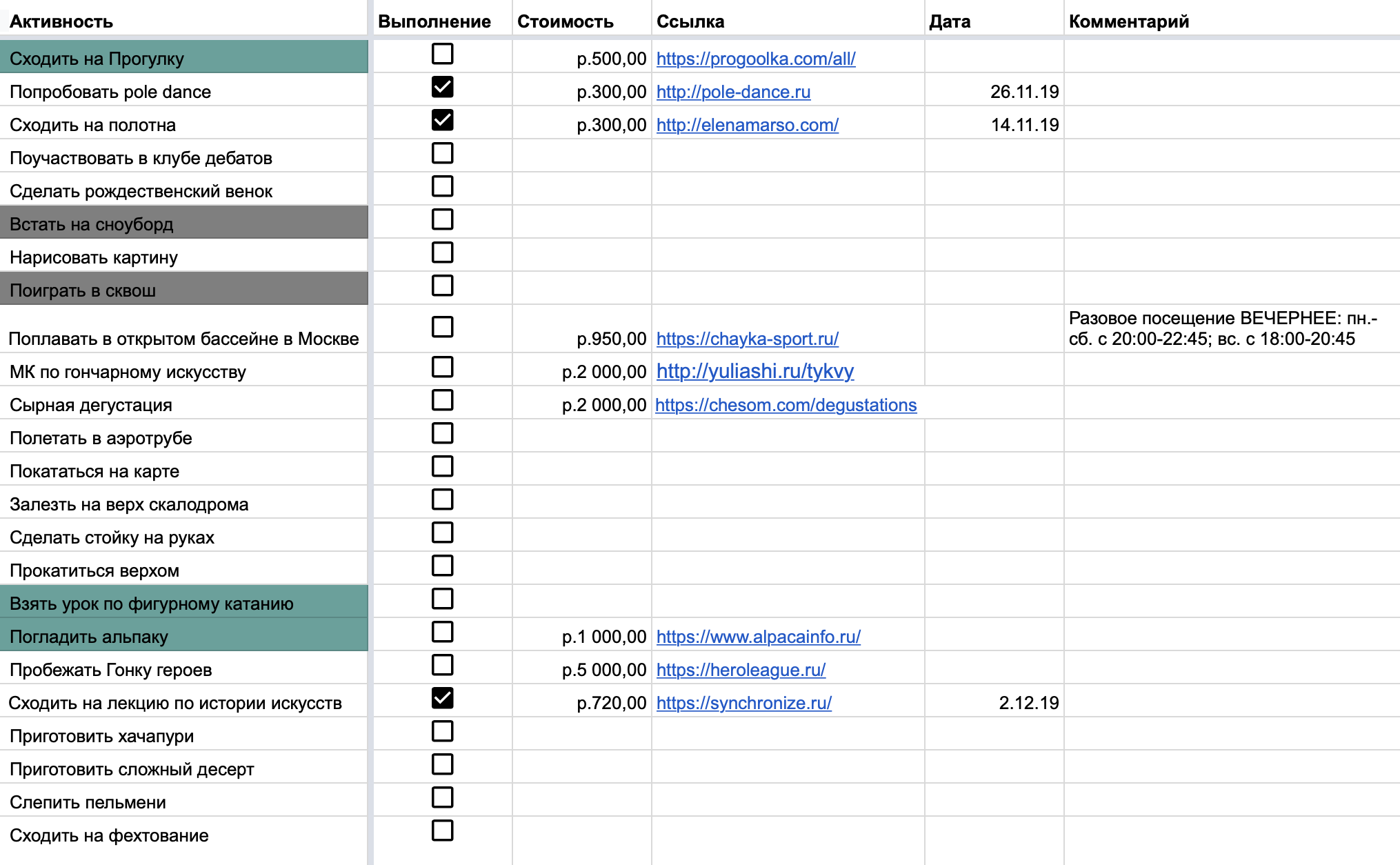The image size is (1400, 865).
Task: Select the gray Встать на сноуборд cell
Action: [183, 222]
